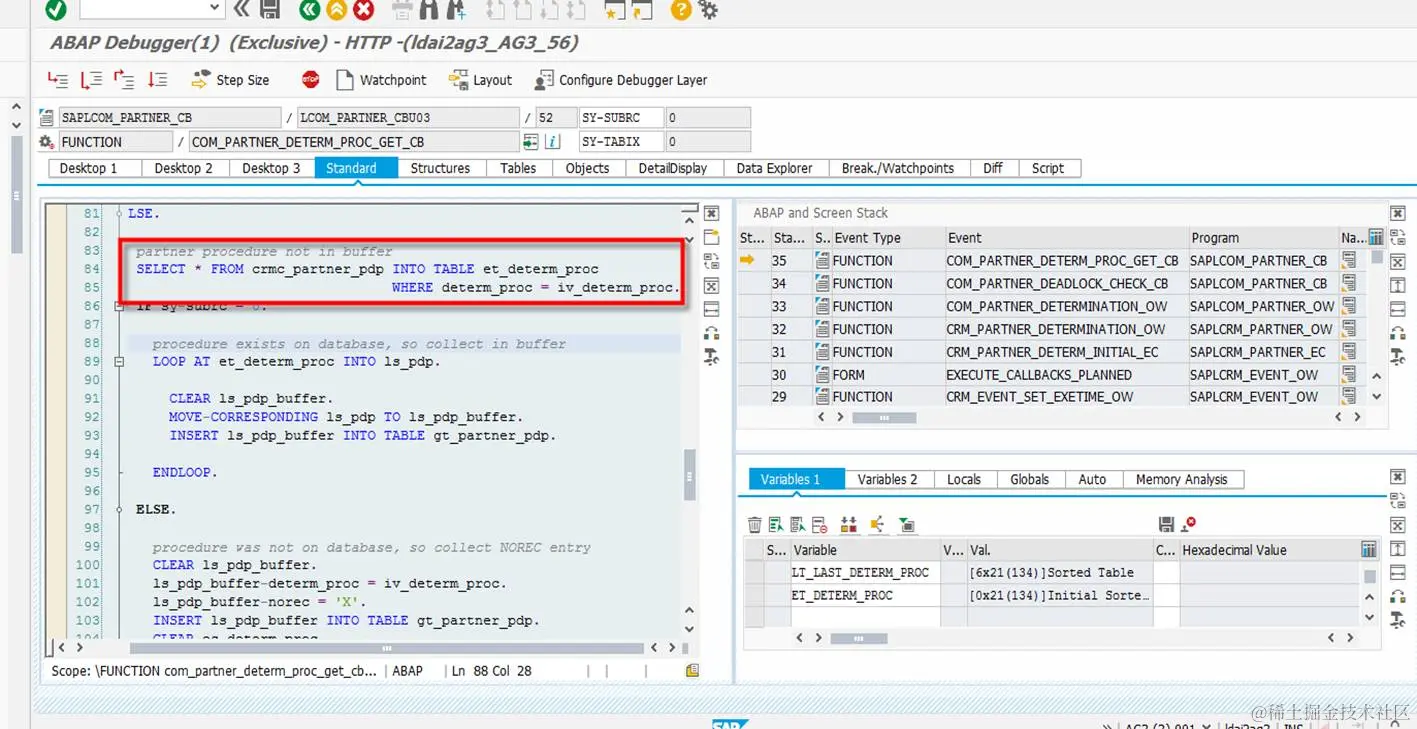This screenshot has width=1417, height=729.
Task: Switch to the Structures tab
Action: [440, 168]
